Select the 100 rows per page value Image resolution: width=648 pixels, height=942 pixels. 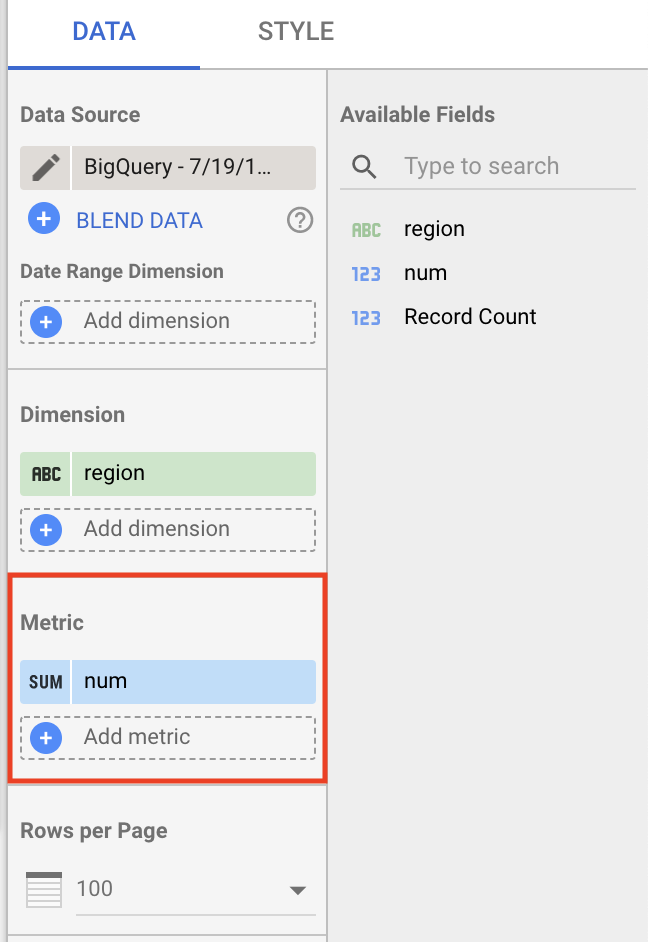click(x=95, y=888)
